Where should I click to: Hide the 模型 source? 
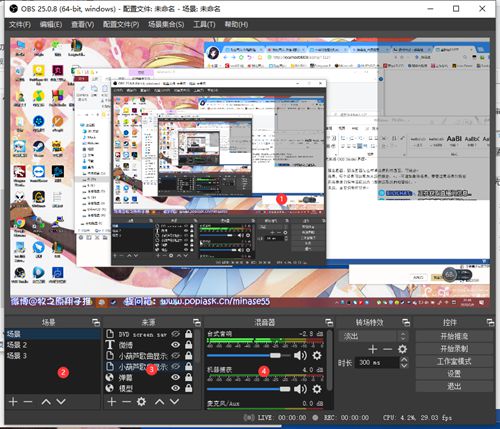click(176, 388)
